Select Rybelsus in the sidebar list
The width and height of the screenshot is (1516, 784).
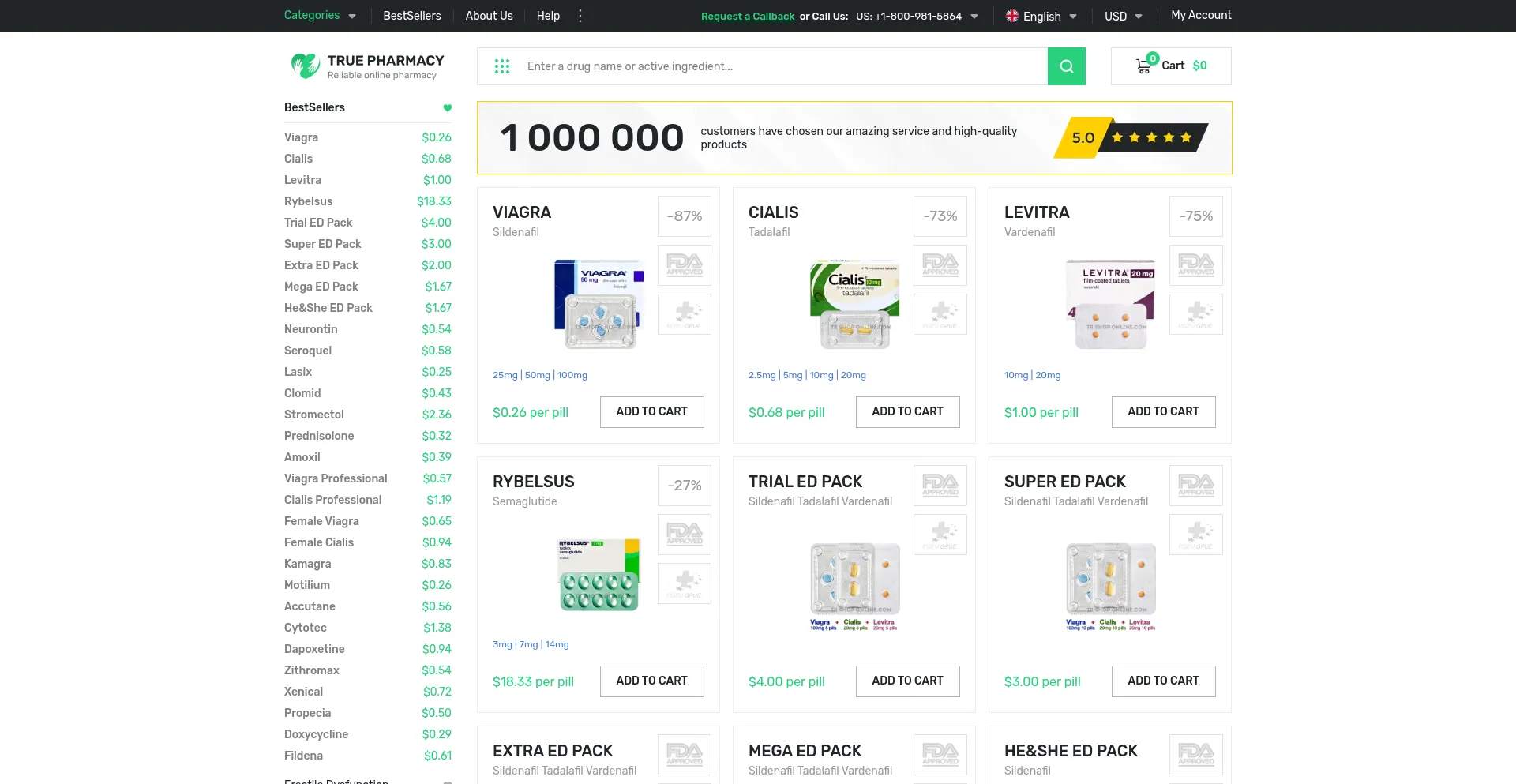click(x=308, y=201)
